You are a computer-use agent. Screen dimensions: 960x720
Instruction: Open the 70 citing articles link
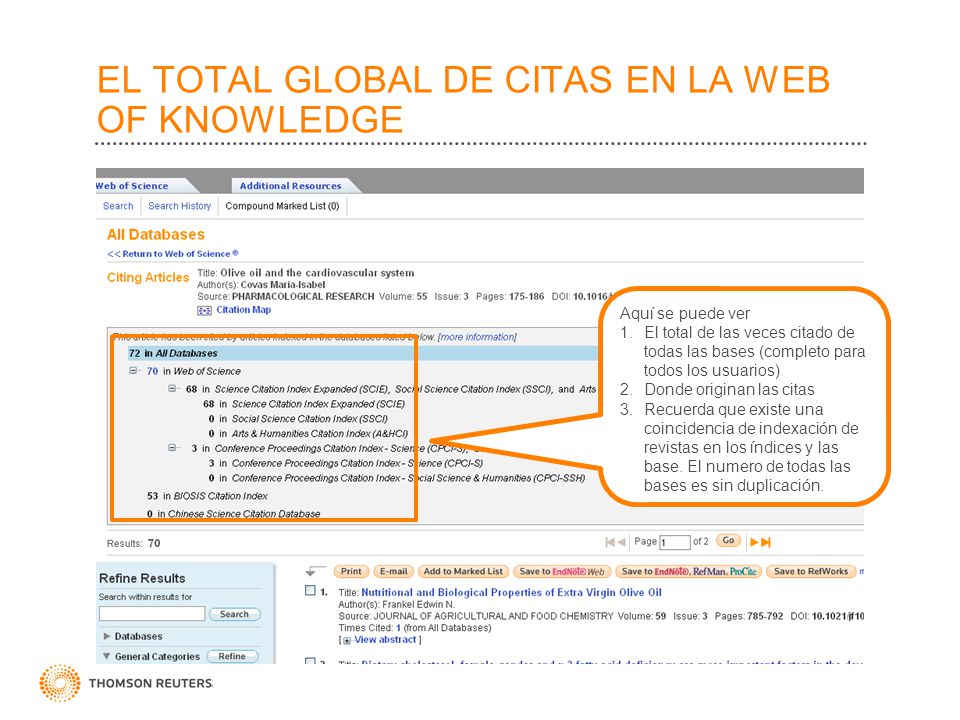[x=152, y=371]
